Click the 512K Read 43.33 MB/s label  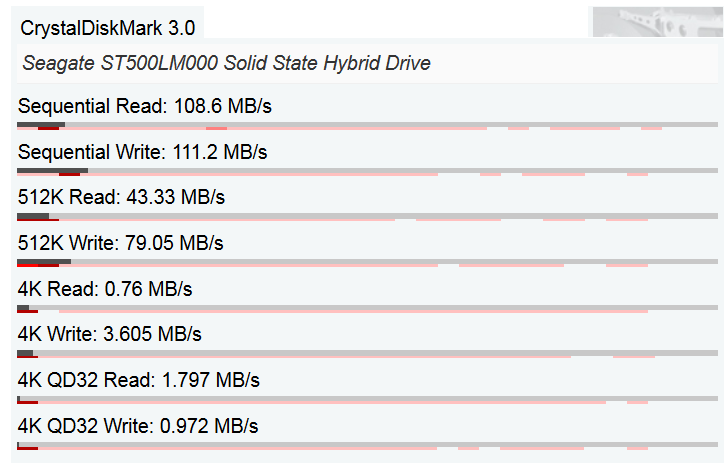tap(121, 197)
